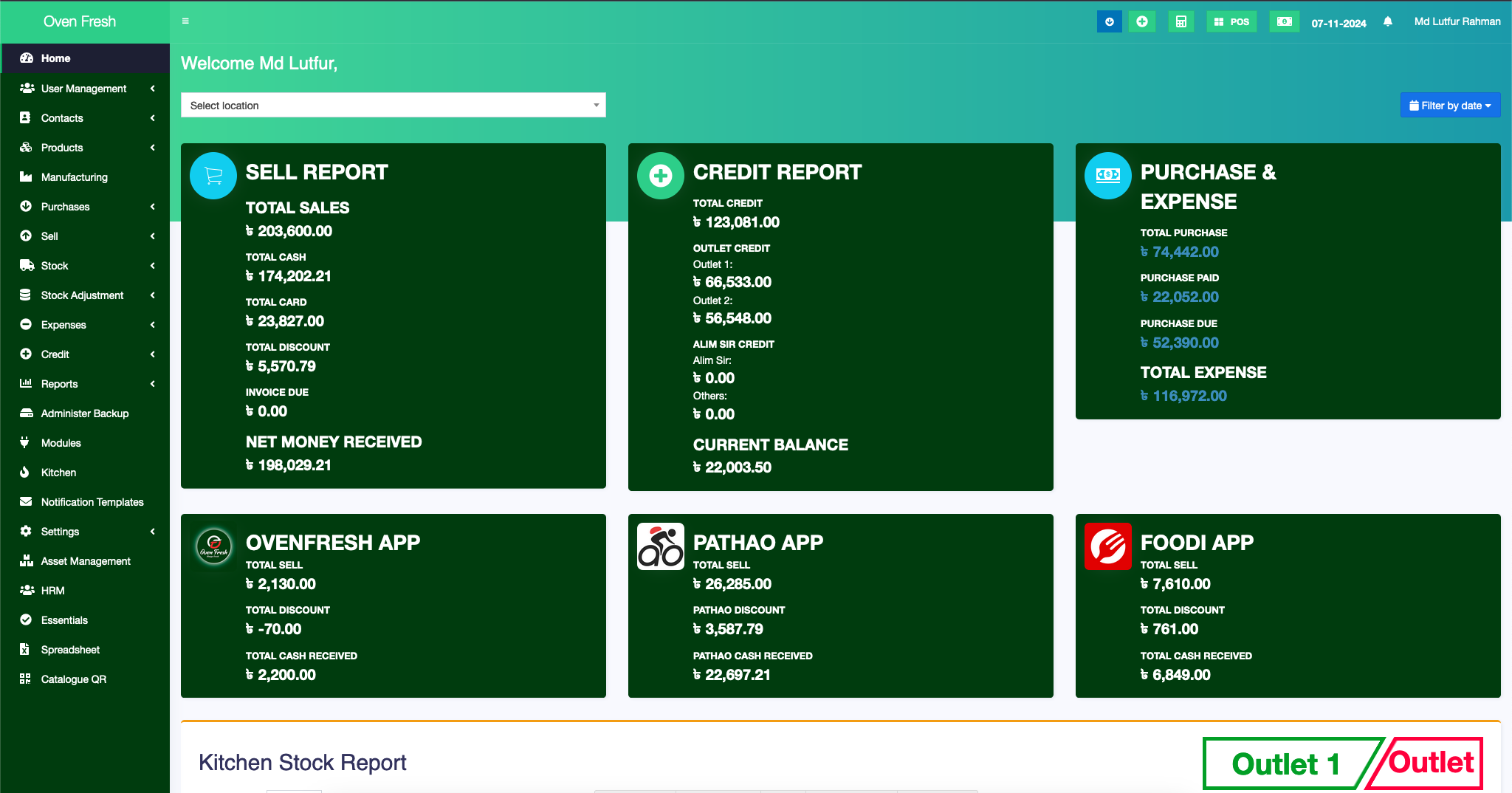The width and height of the screenshot is (1512, 793).
Task: Click the Foodi App red logo
Action: click(1108, 546)
